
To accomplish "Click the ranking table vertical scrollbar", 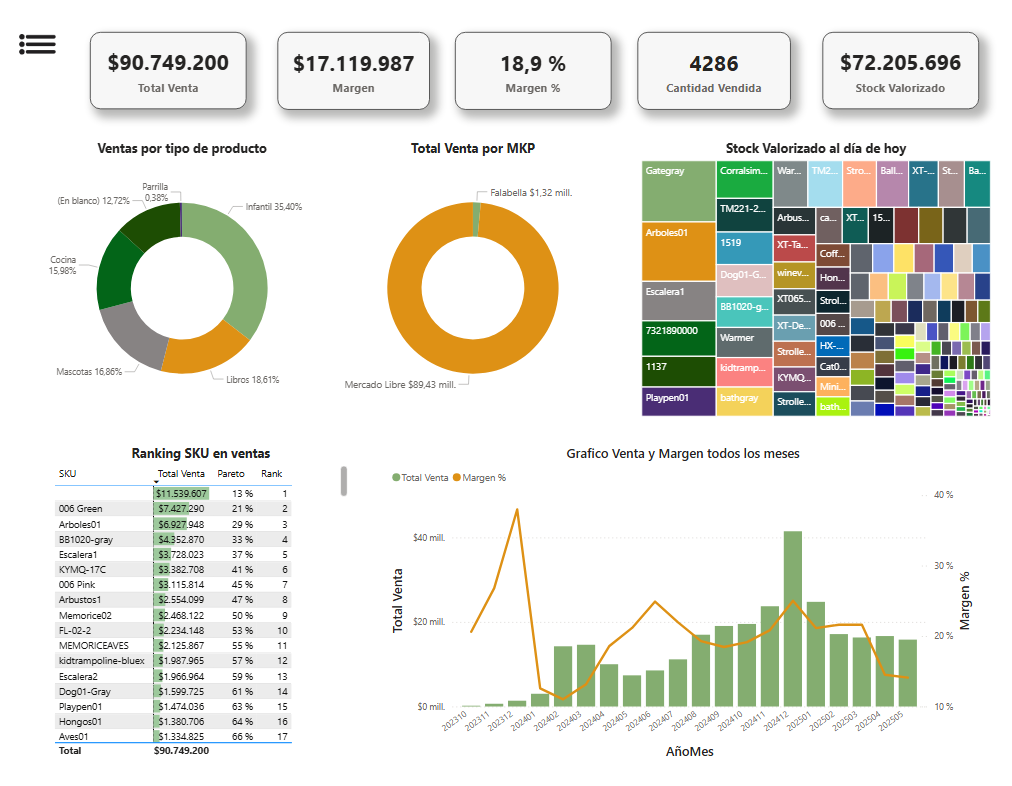I will pyautogui.click(x=344, y=480).
